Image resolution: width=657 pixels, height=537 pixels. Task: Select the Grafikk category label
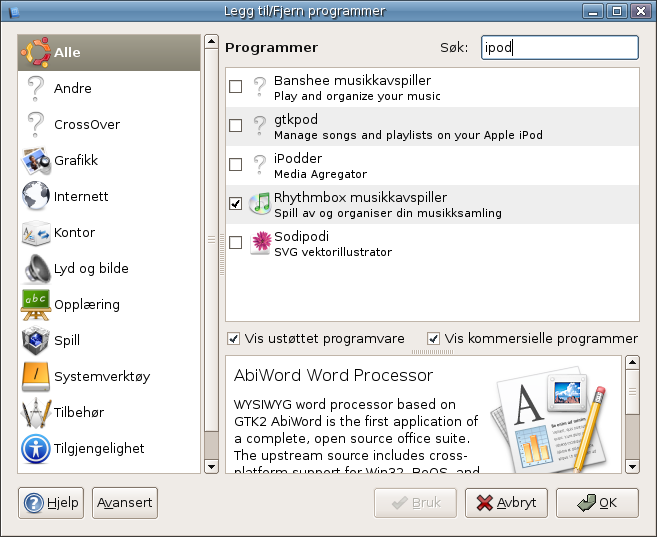tap(76, 160)
